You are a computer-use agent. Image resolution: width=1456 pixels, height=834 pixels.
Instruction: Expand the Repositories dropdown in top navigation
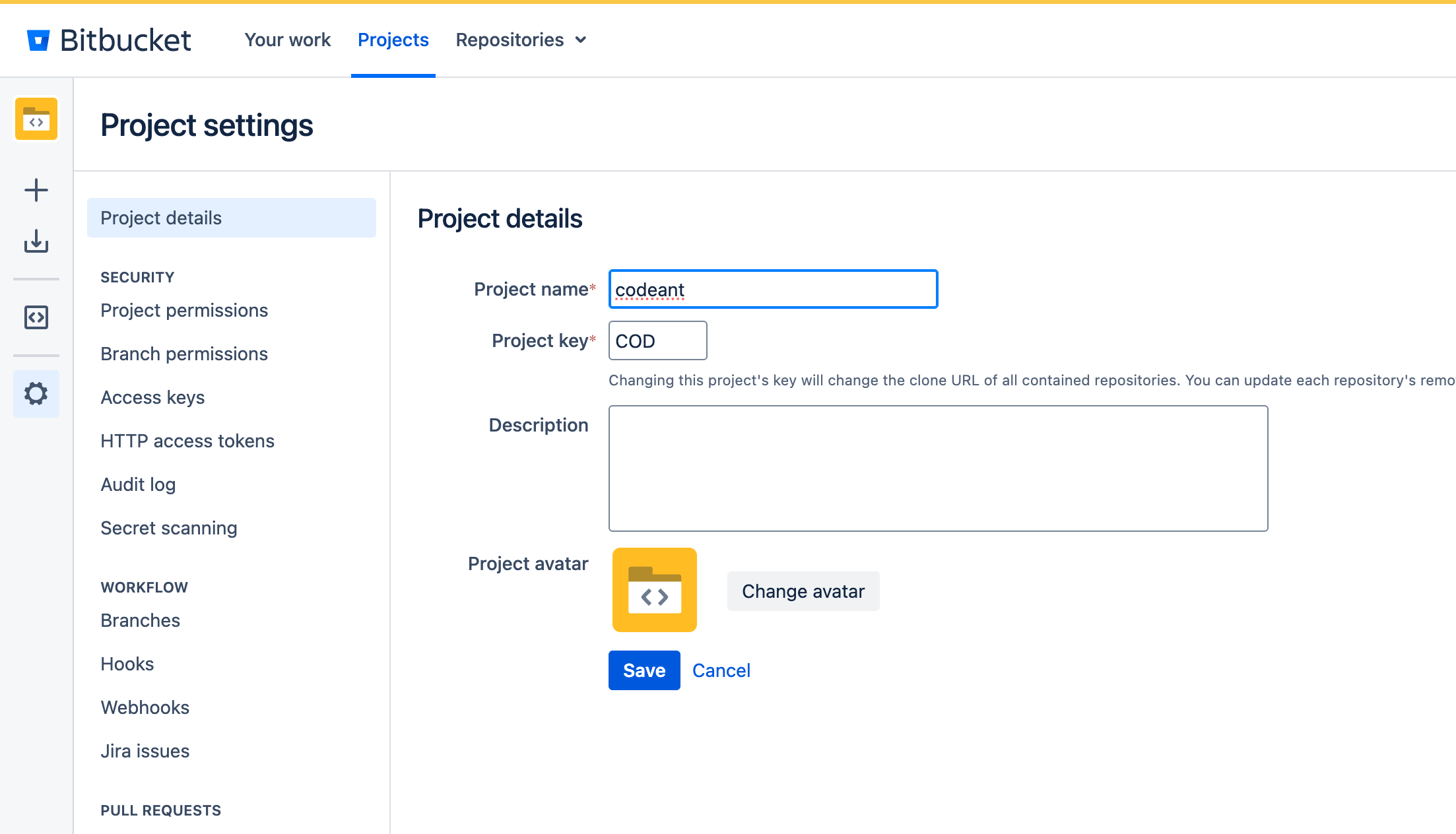[521, 40]
